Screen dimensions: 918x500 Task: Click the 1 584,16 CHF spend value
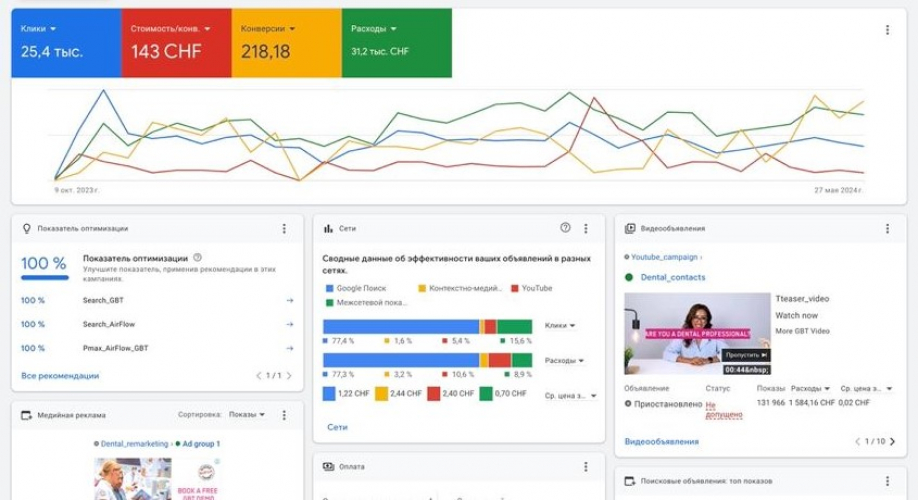click(811, 403)
